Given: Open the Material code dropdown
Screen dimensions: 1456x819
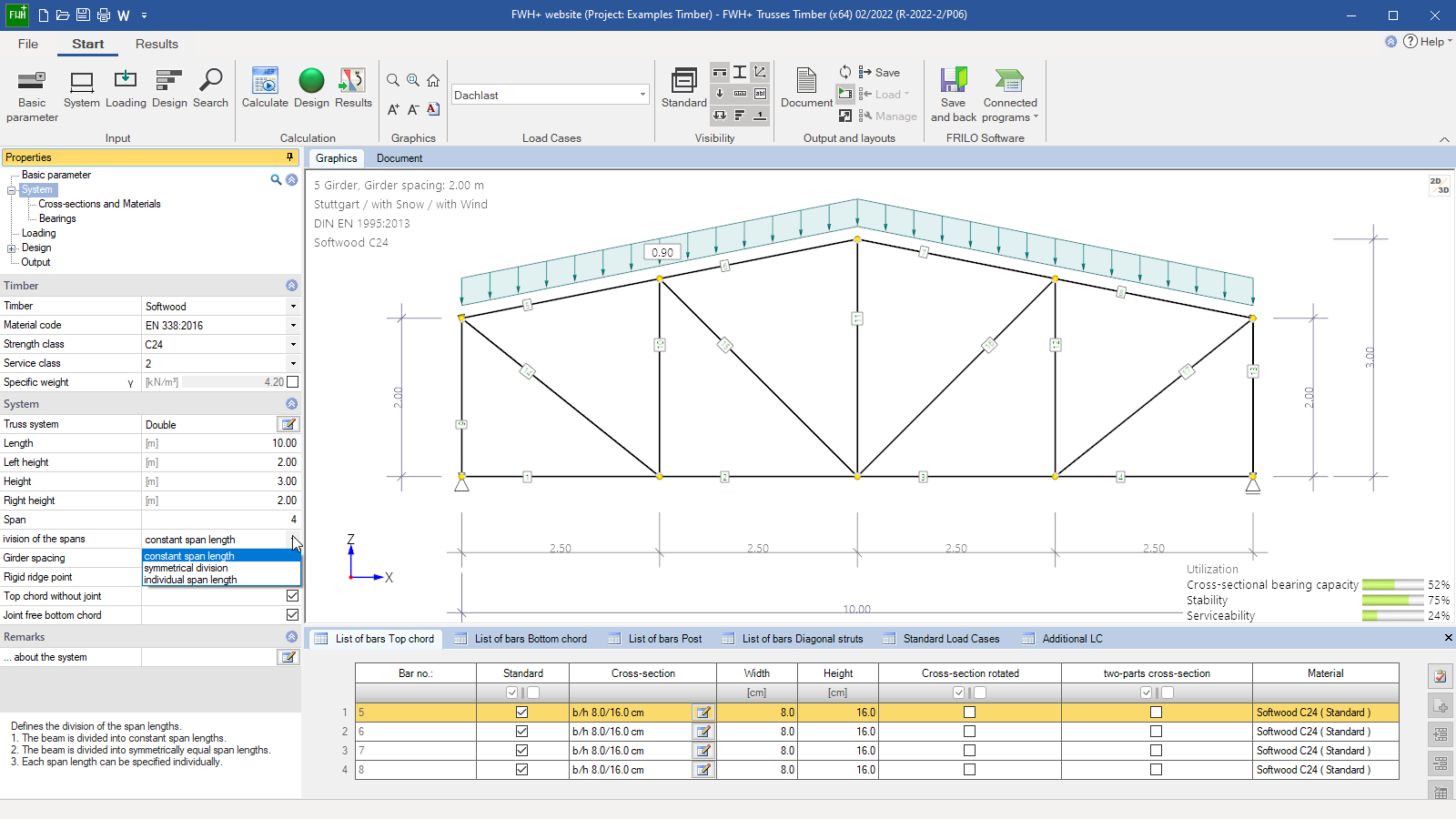Looking at the screenshot, I should coord(293,325).
